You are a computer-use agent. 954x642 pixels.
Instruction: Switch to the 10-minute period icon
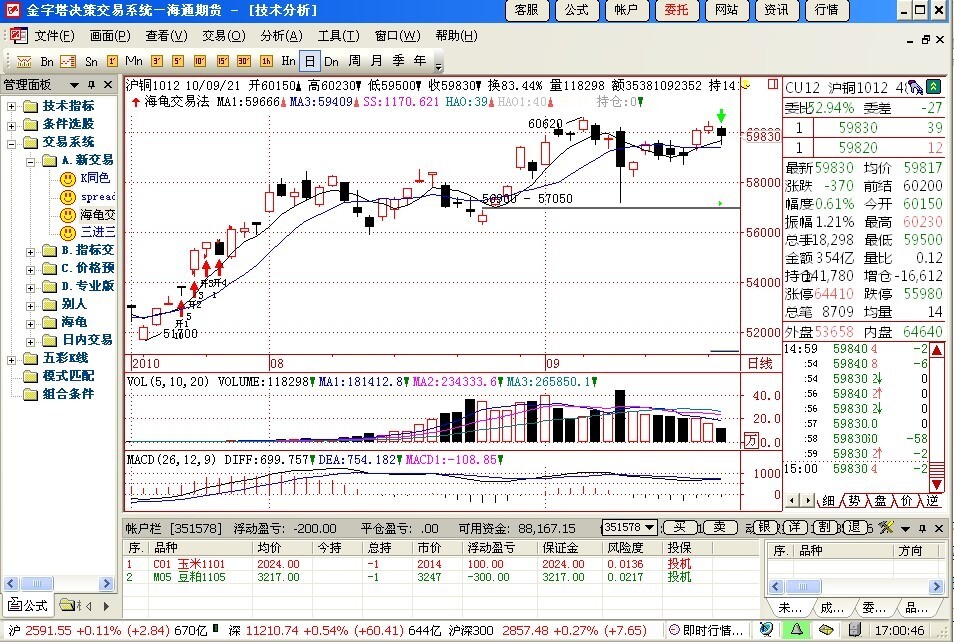(x=200, y=61)
